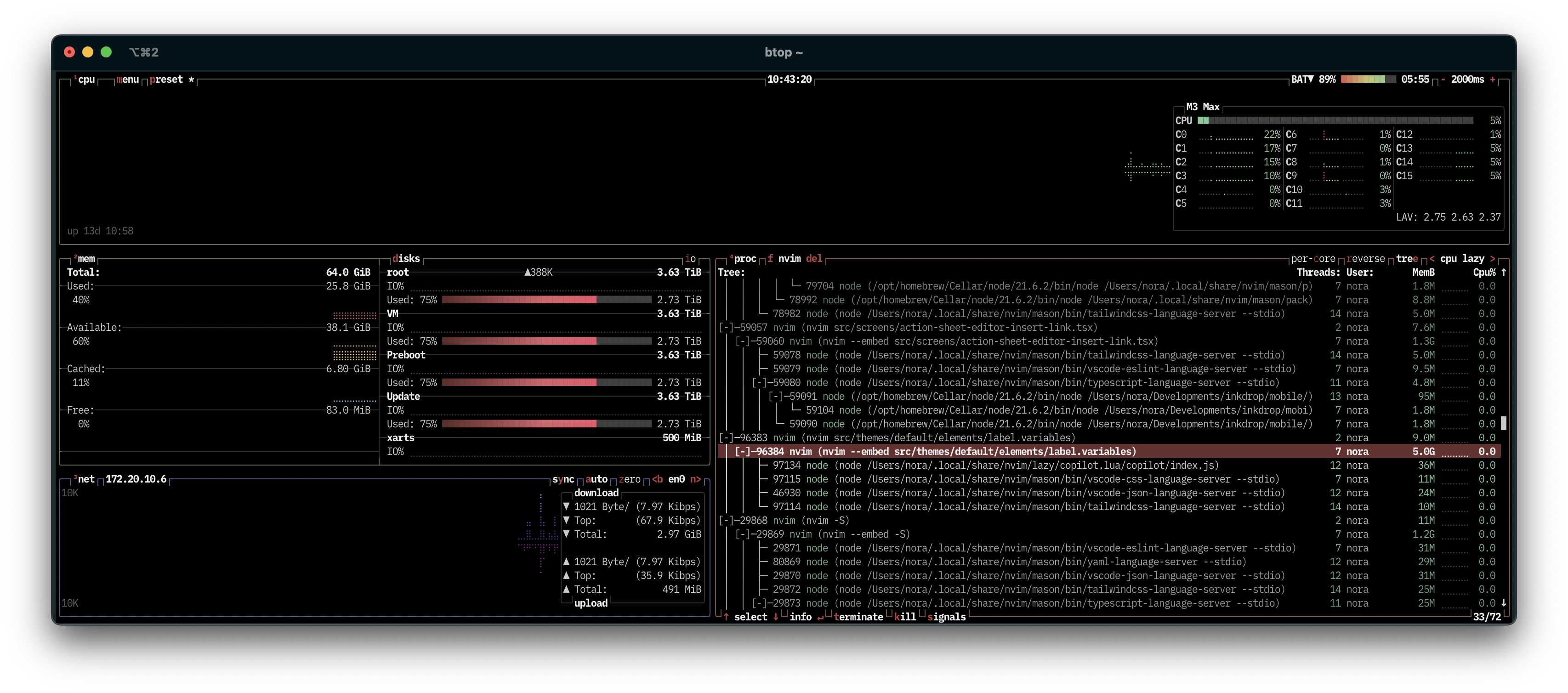Switch to next network interface with n>
The width and height of the screenshot is (1568, 693).
(695, 479)
